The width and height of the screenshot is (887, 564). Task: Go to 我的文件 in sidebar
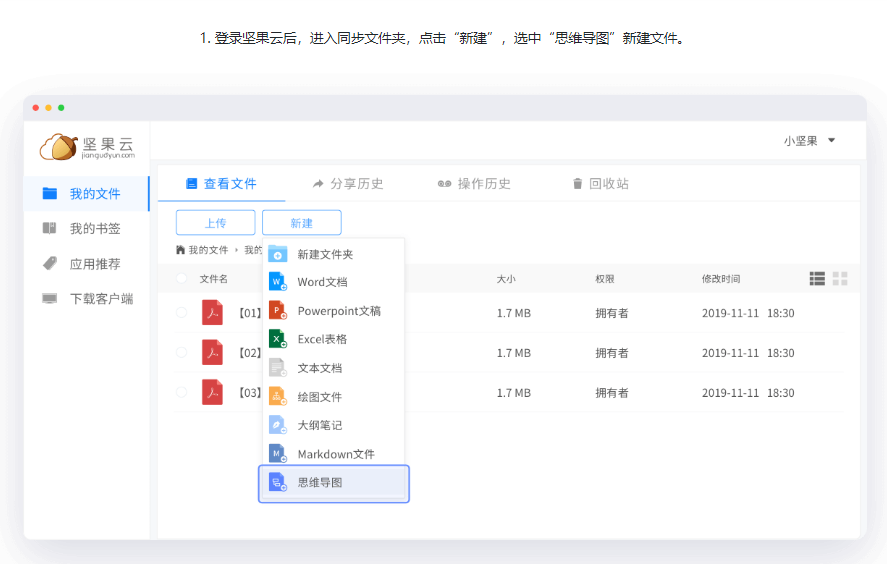86,193
